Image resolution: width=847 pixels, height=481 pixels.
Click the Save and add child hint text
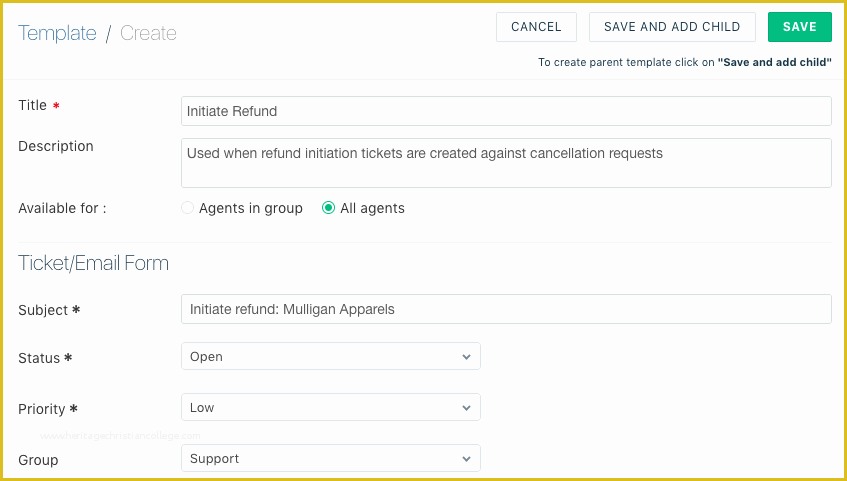(x=685, y=62)
